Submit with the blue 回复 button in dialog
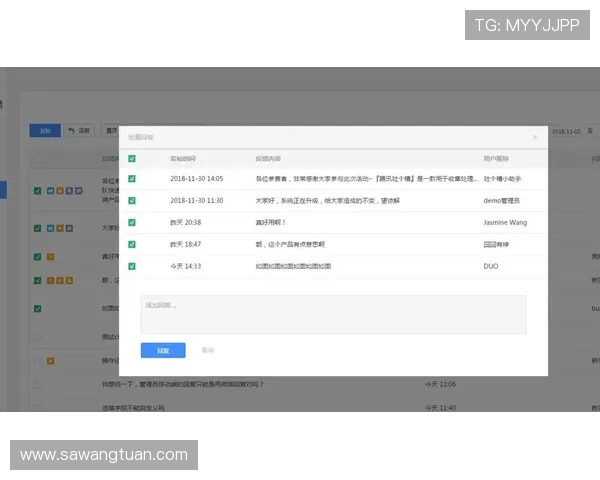This screenshot has width=600, height=480. 163,350
